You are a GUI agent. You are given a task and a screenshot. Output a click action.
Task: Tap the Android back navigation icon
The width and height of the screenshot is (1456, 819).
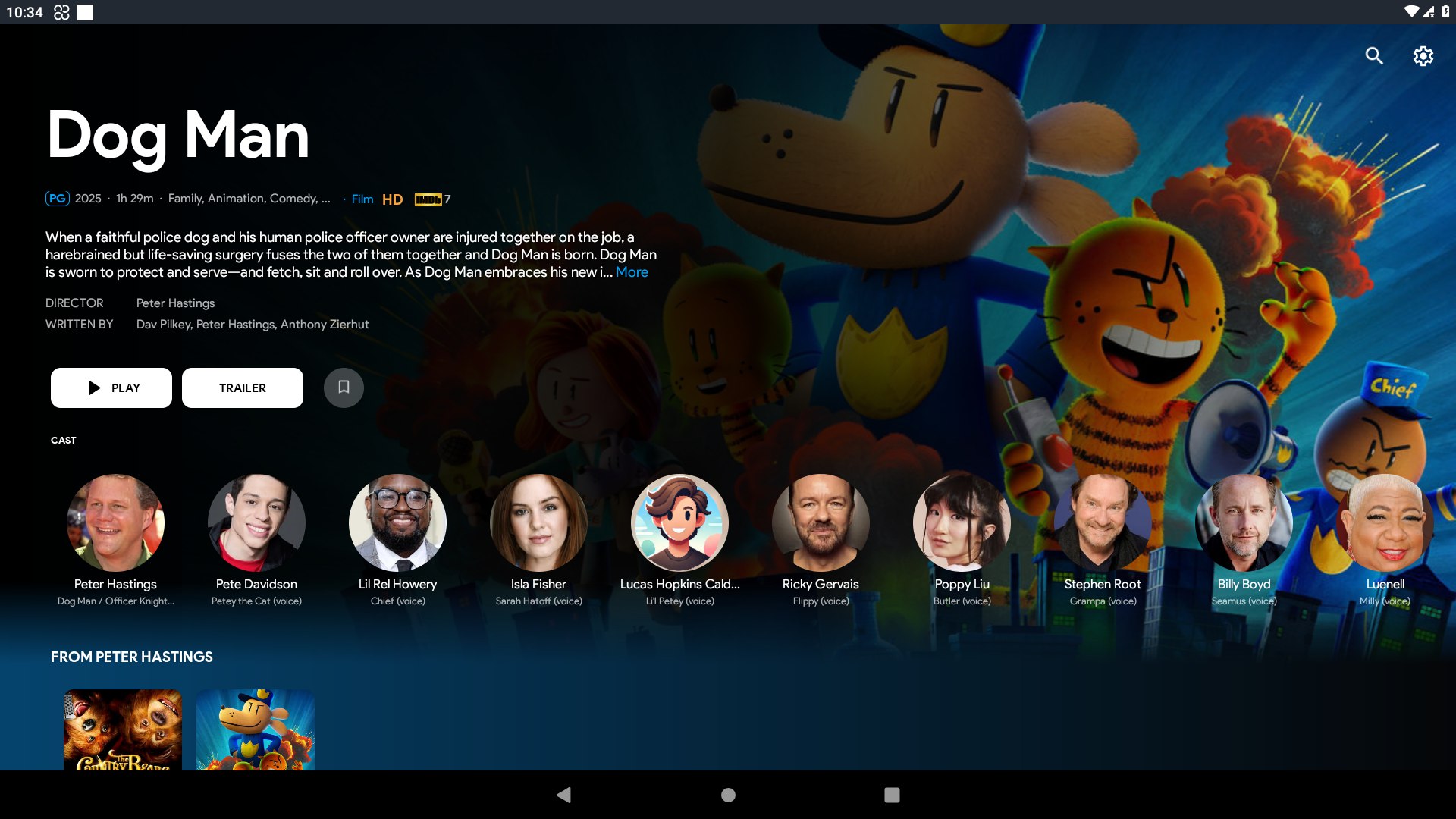pos(563,795)
